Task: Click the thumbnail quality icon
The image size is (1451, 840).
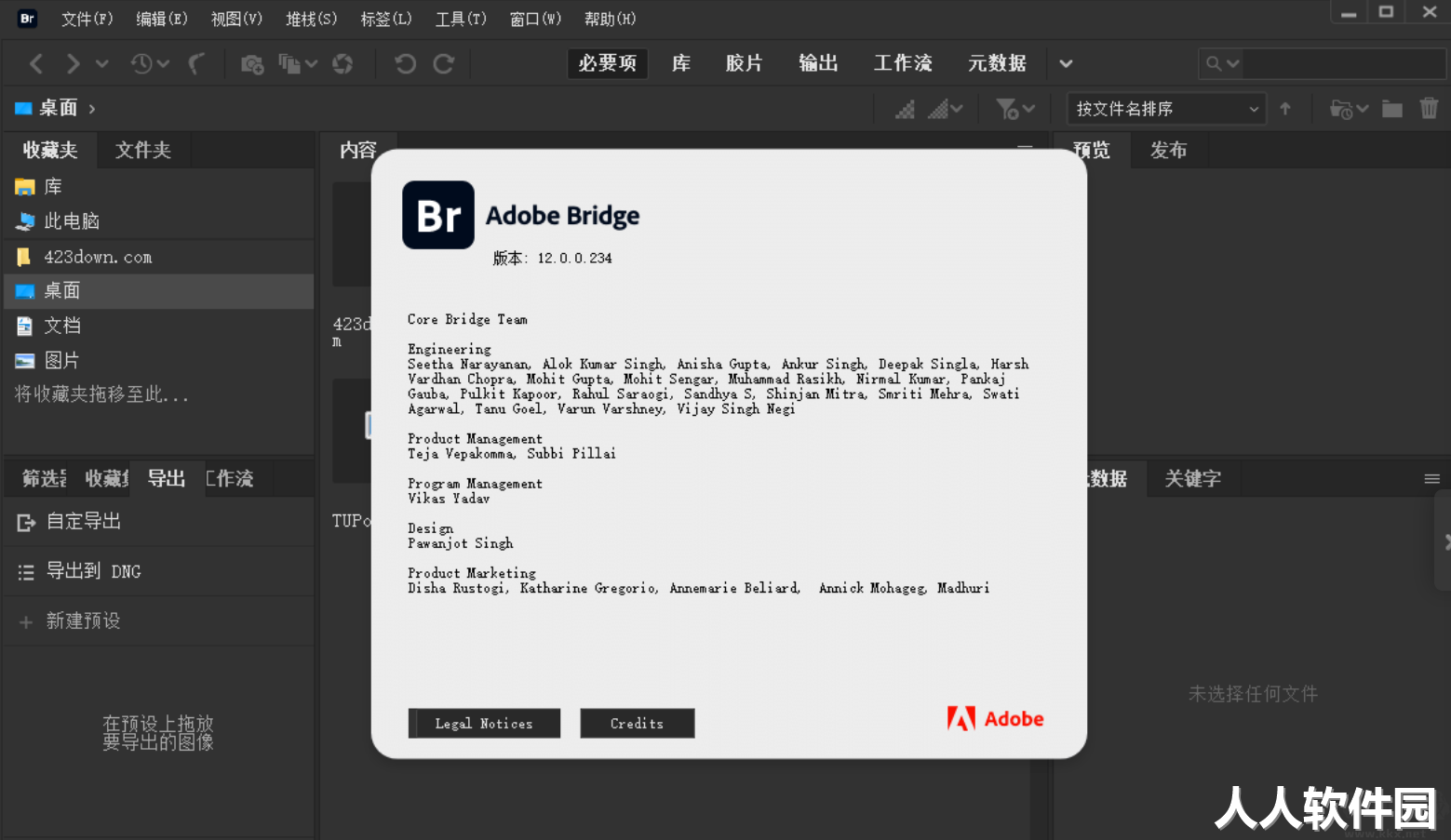Action: [905, 109]
